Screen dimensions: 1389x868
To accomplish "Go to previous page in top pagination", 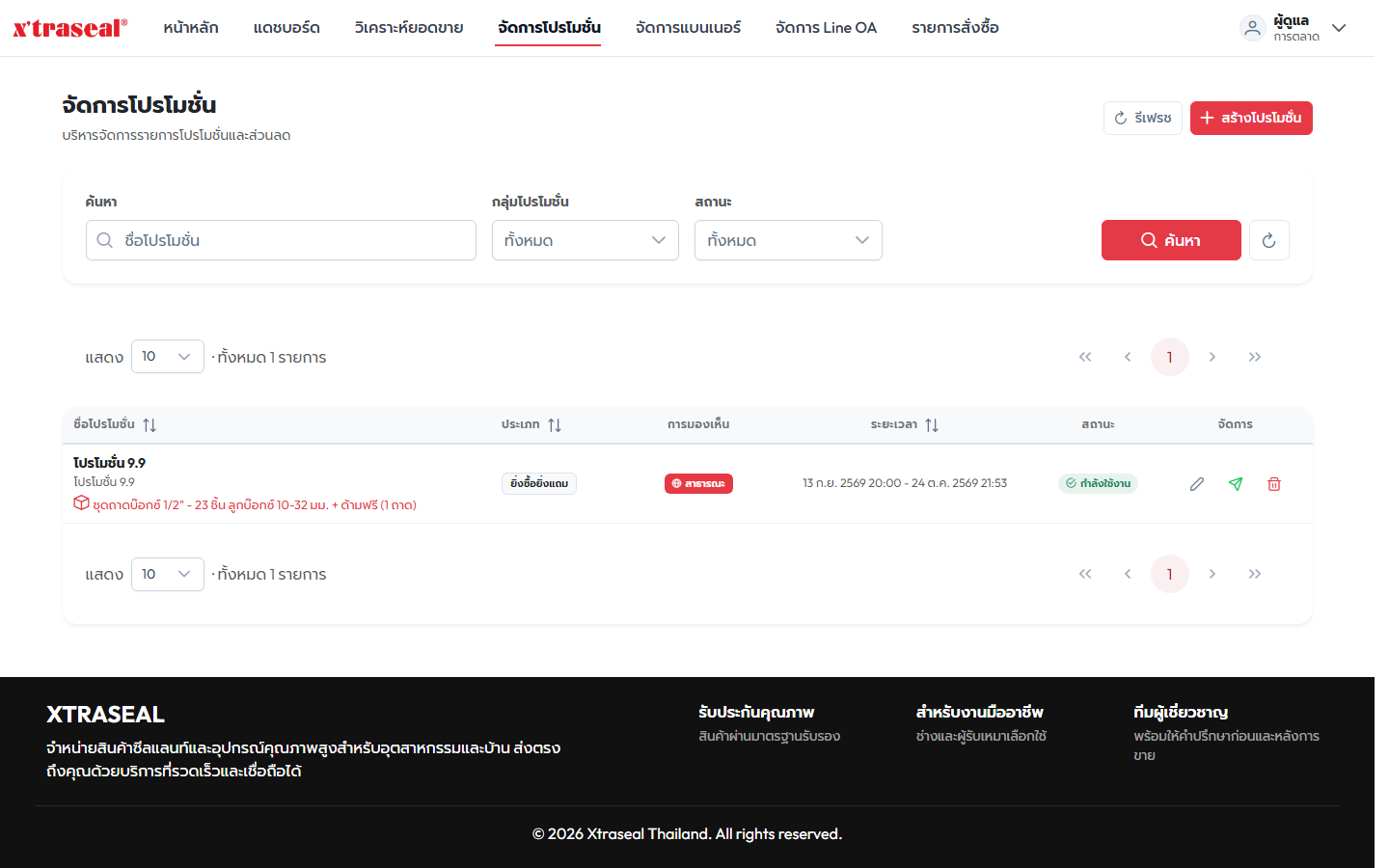I will point(1128,357).
